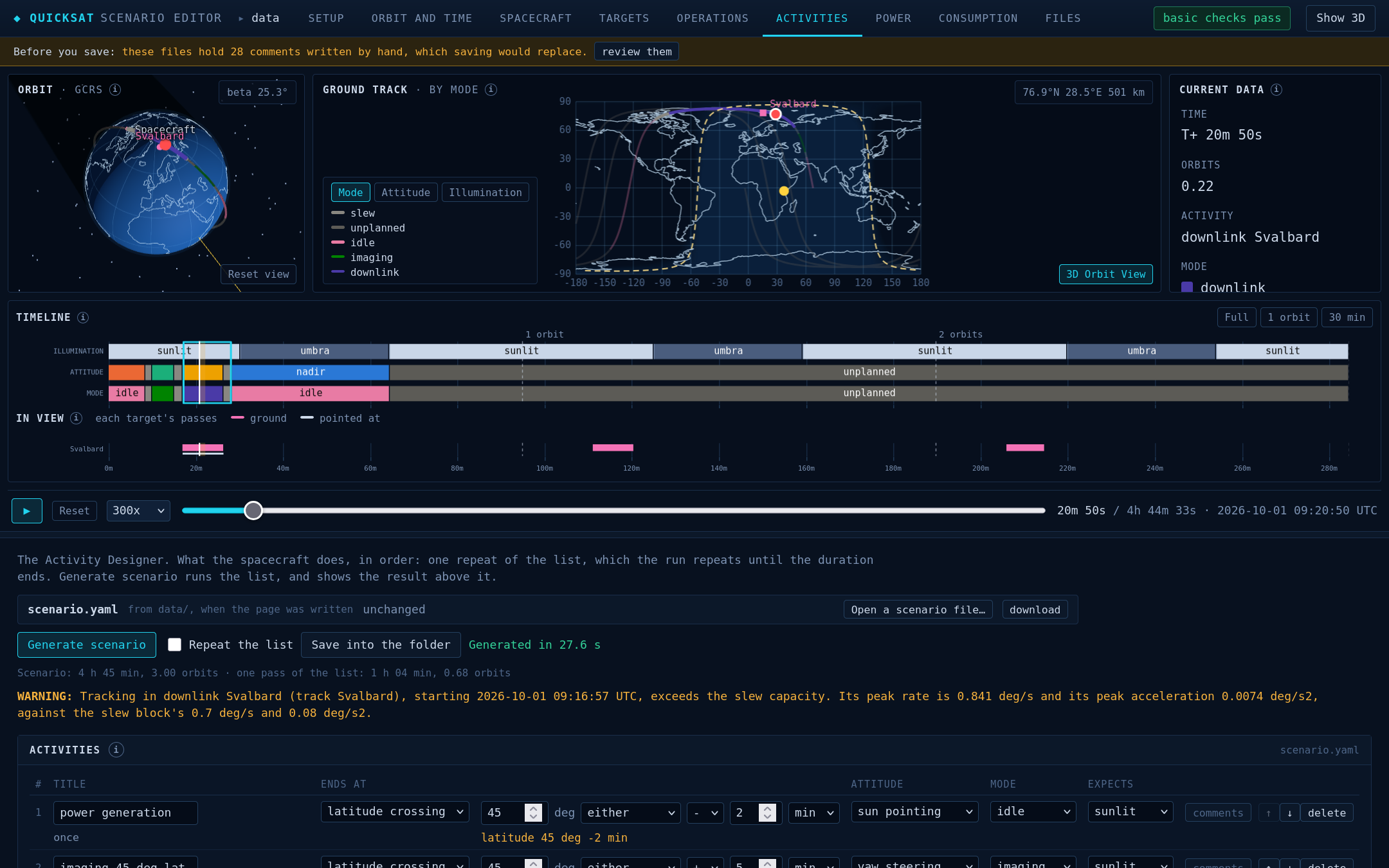Delete the power generation activity
Viewport: 1389px width, 868px height.
coord(1327,813)
